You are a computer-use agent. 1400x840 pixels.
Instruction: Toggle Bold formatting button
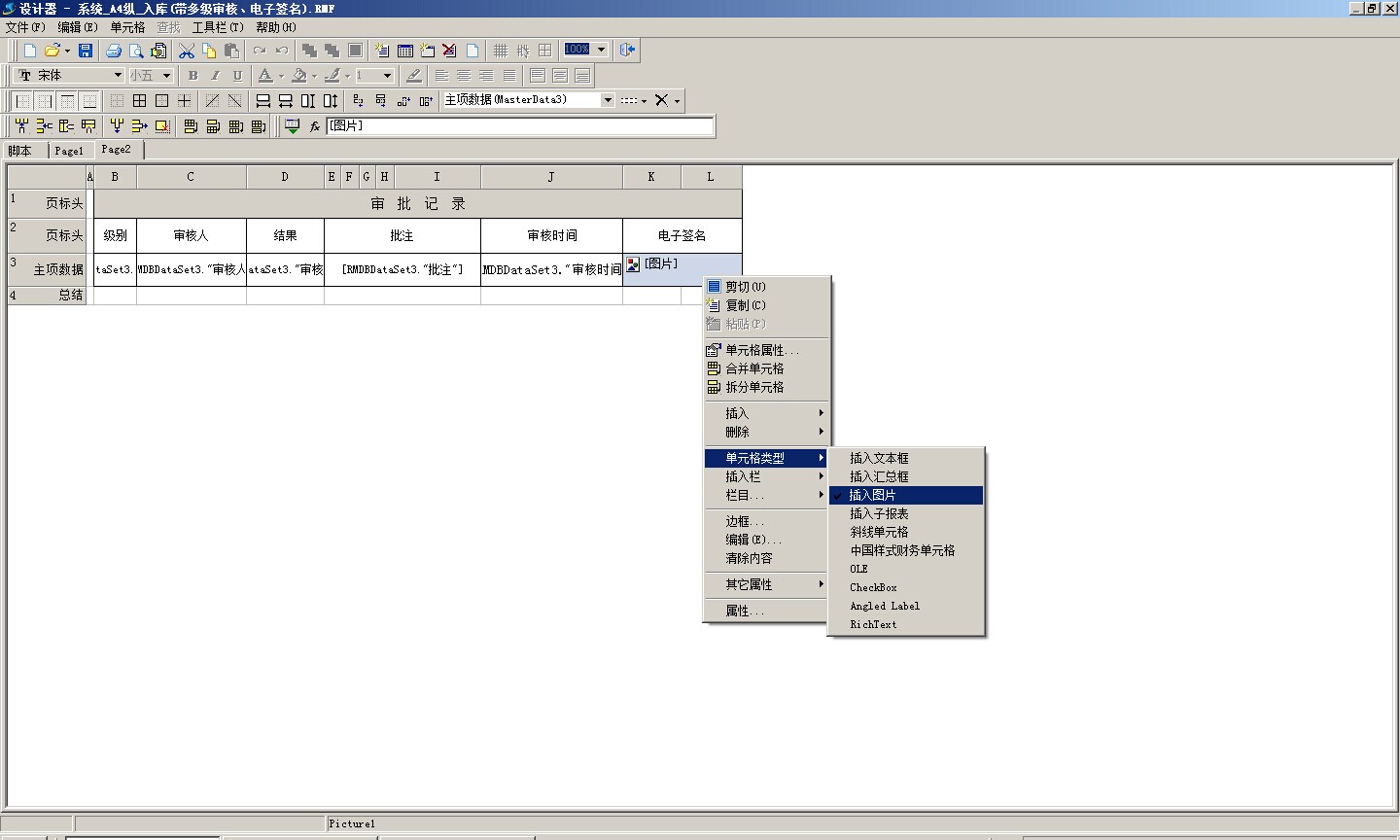click(x=192, y=76)
